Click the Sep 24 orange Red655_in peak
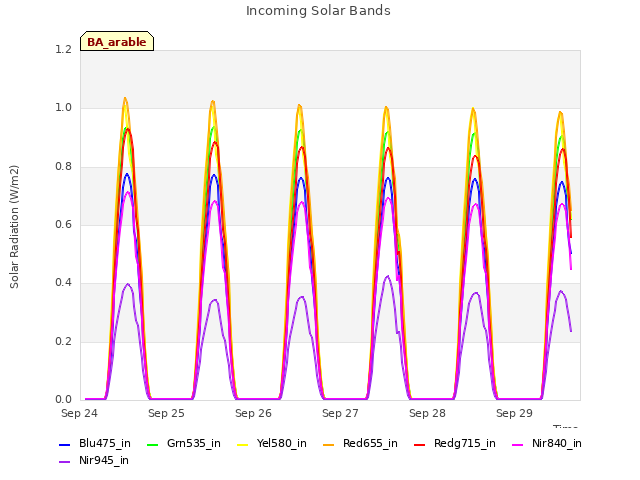 pyautogui.click(x=125, y=98)
